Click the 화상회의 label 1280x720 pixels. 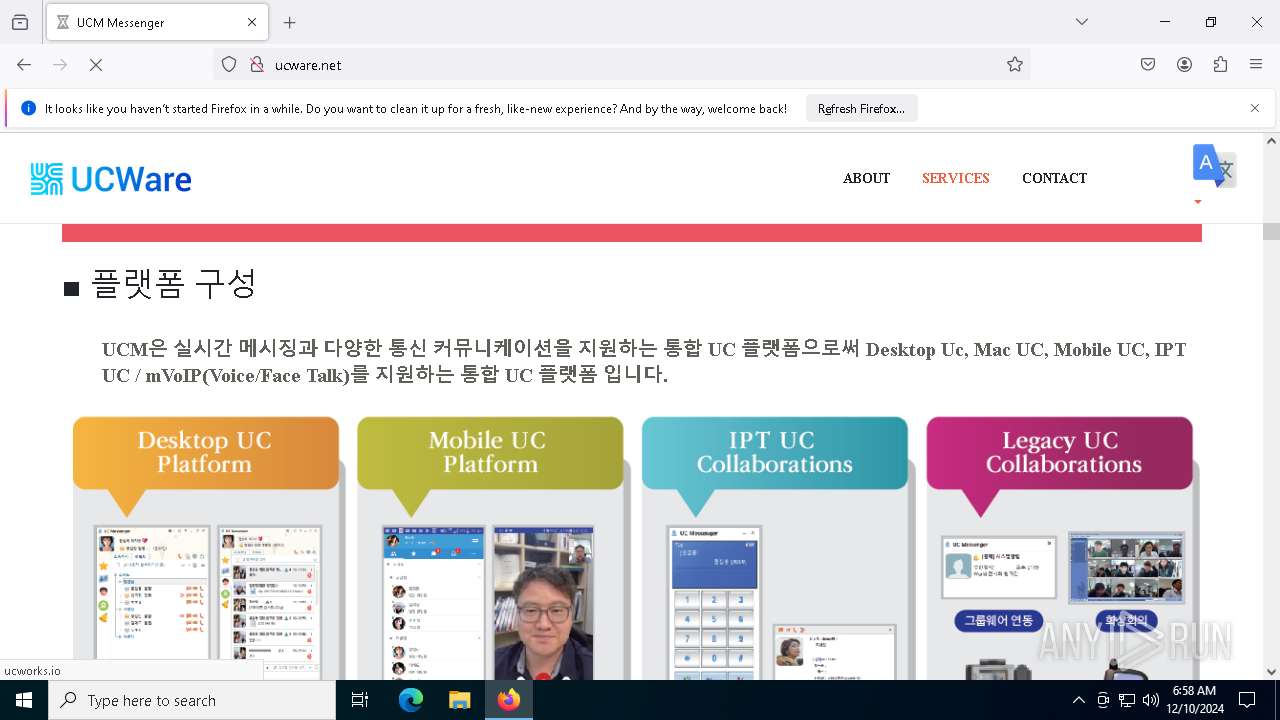click(x=1126, y=621)
